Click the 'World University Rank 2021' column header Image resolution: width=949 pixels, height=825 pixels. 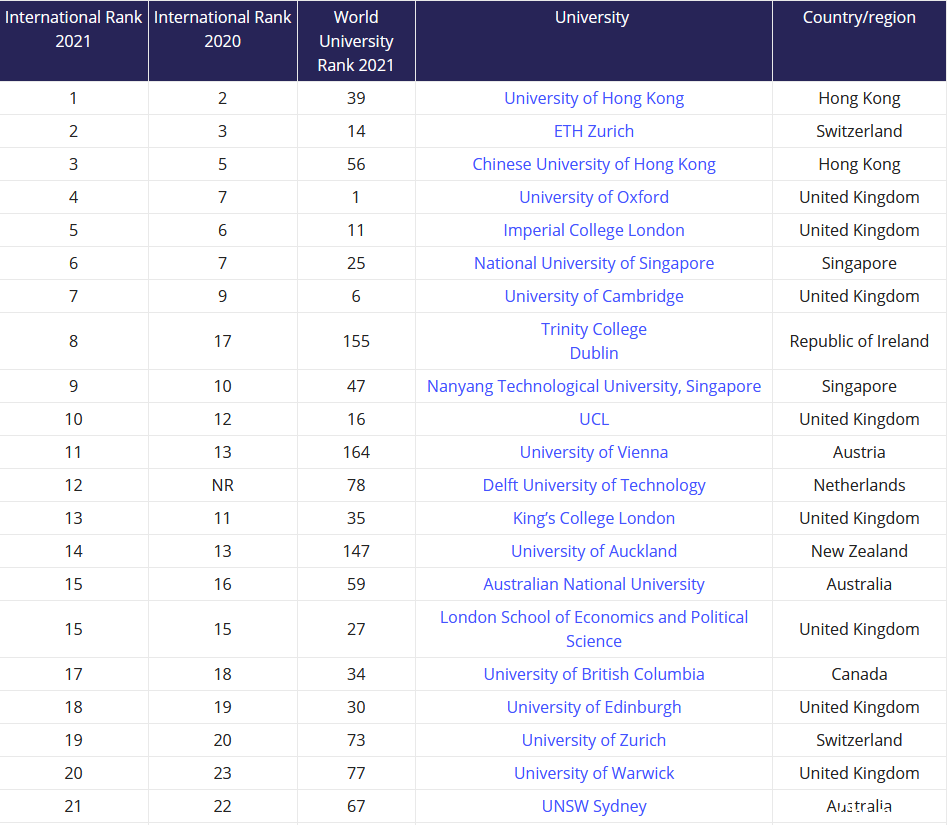pos(356,41)
